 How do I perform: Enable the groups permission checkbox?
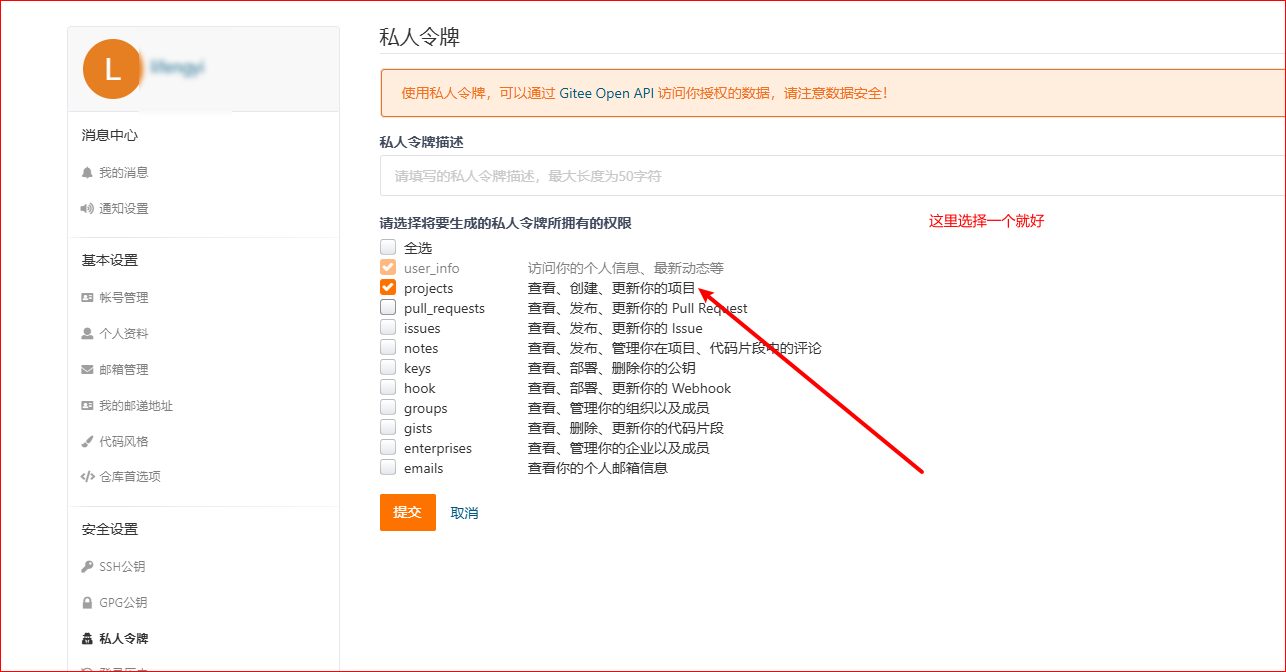(x=388, y=407)
